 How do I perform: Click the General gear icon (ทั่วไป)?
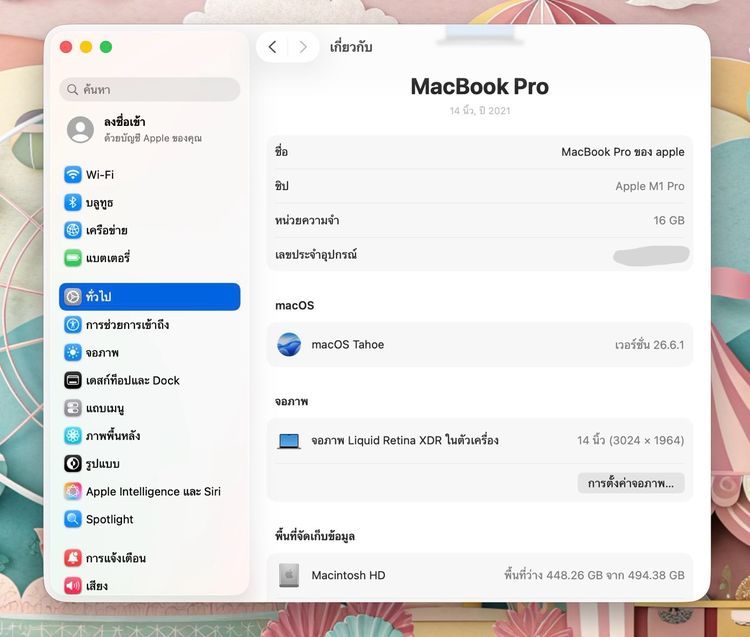73,297
